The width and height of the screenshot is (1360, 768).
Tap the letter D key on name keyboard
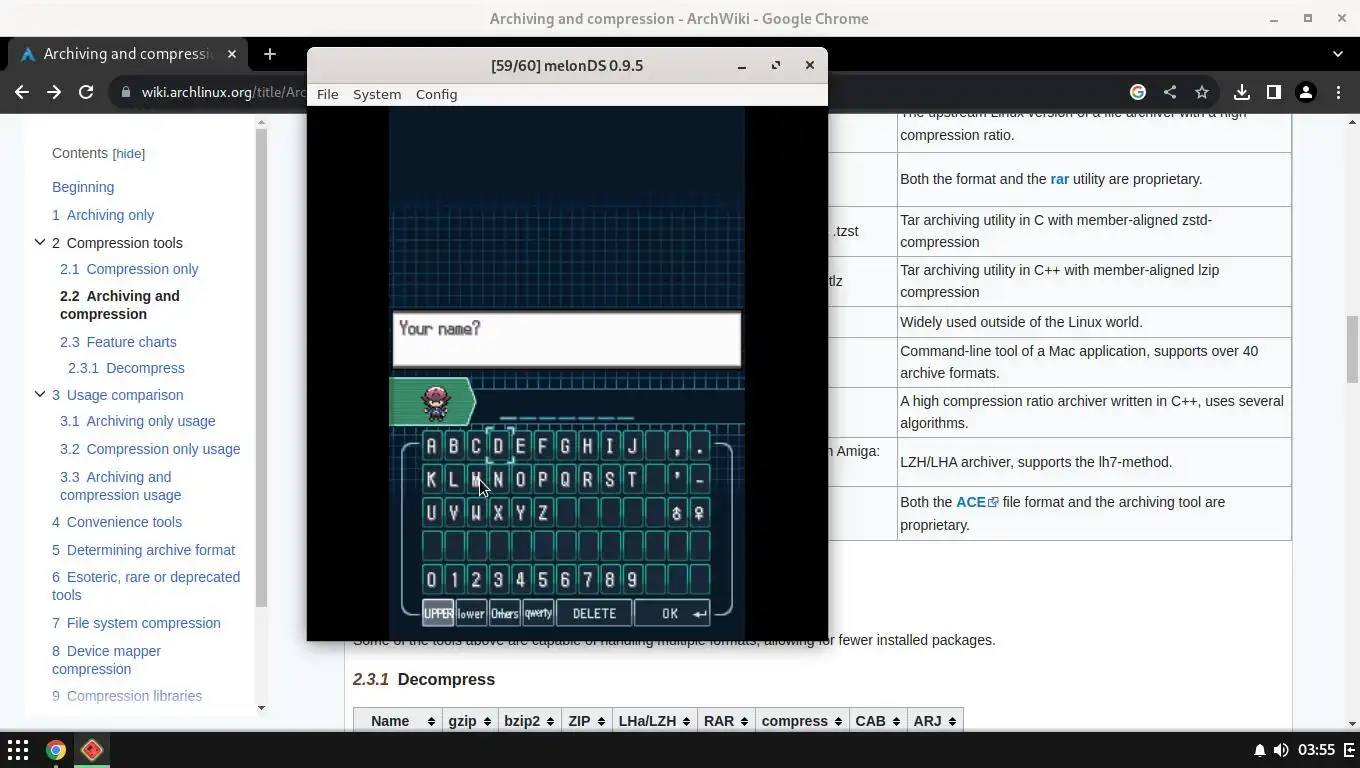(498, 446)
